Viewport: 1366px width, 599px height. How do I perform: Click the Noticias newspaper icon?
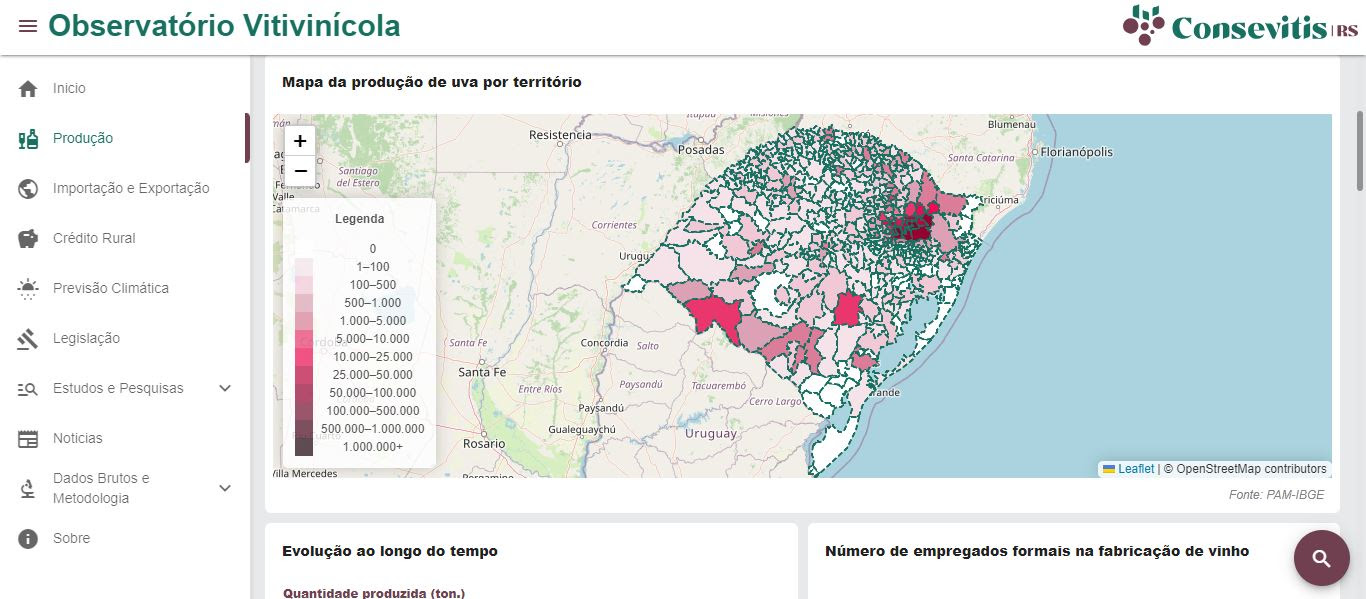pyautogui.click(x=28, y=439)
